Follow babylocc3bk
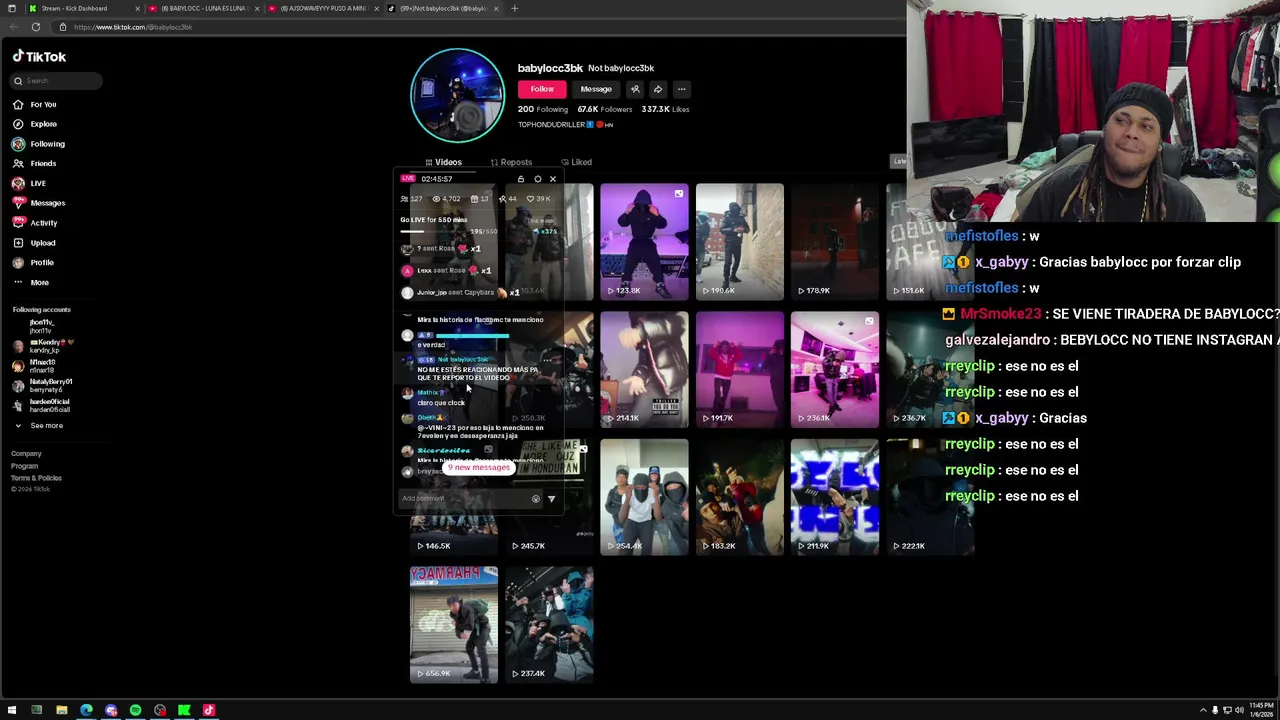This screenshot has height=720, width=1280. 542,89
